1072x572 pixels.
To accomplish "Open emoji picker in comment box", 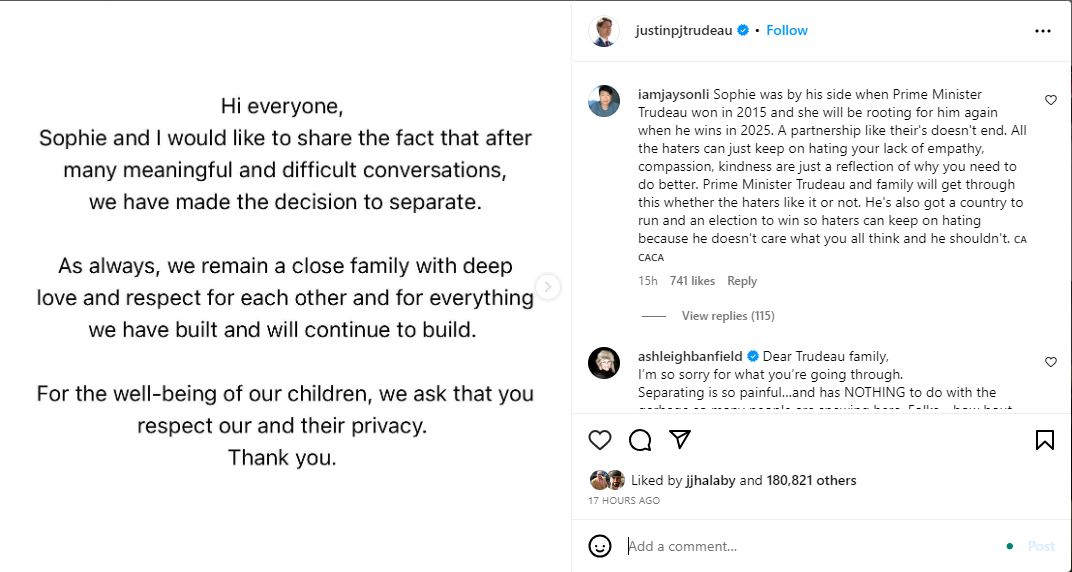I will click(x=600, y=546).
